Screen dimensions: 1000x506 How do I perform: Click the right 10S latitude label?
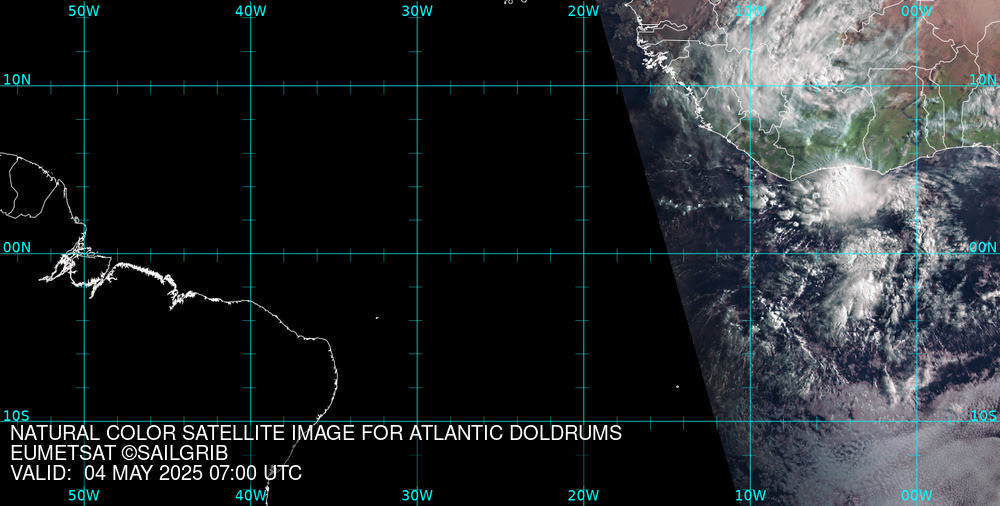983,416
